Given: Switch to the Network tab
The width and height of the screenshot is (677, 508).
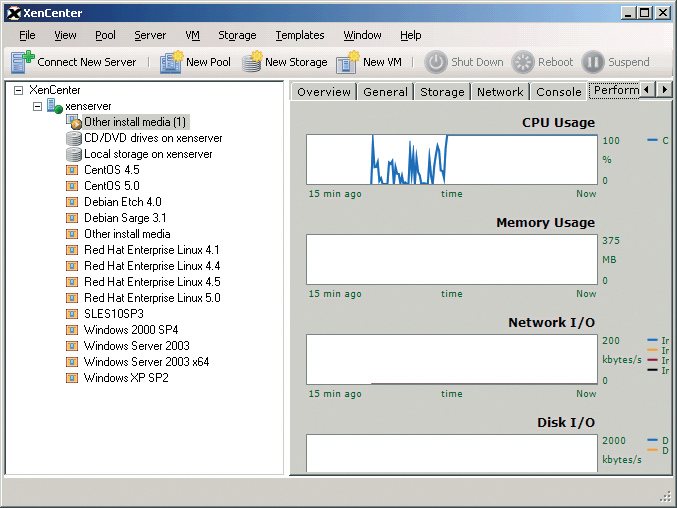Looking at the screenshot, I should pos(500,92).
